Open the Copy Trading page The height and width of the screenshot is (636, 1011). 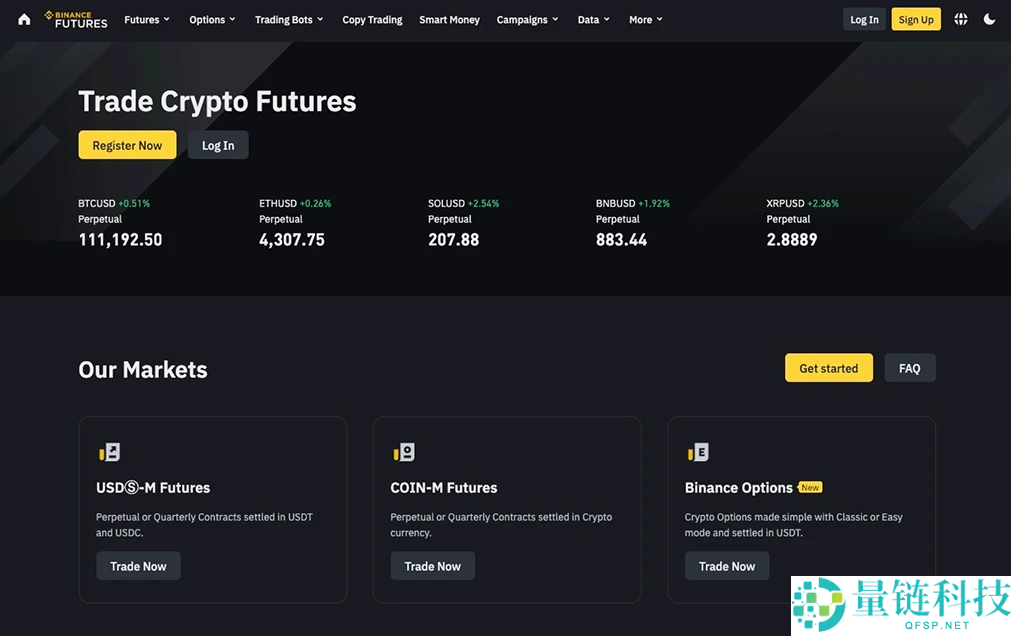coord(371,19)
